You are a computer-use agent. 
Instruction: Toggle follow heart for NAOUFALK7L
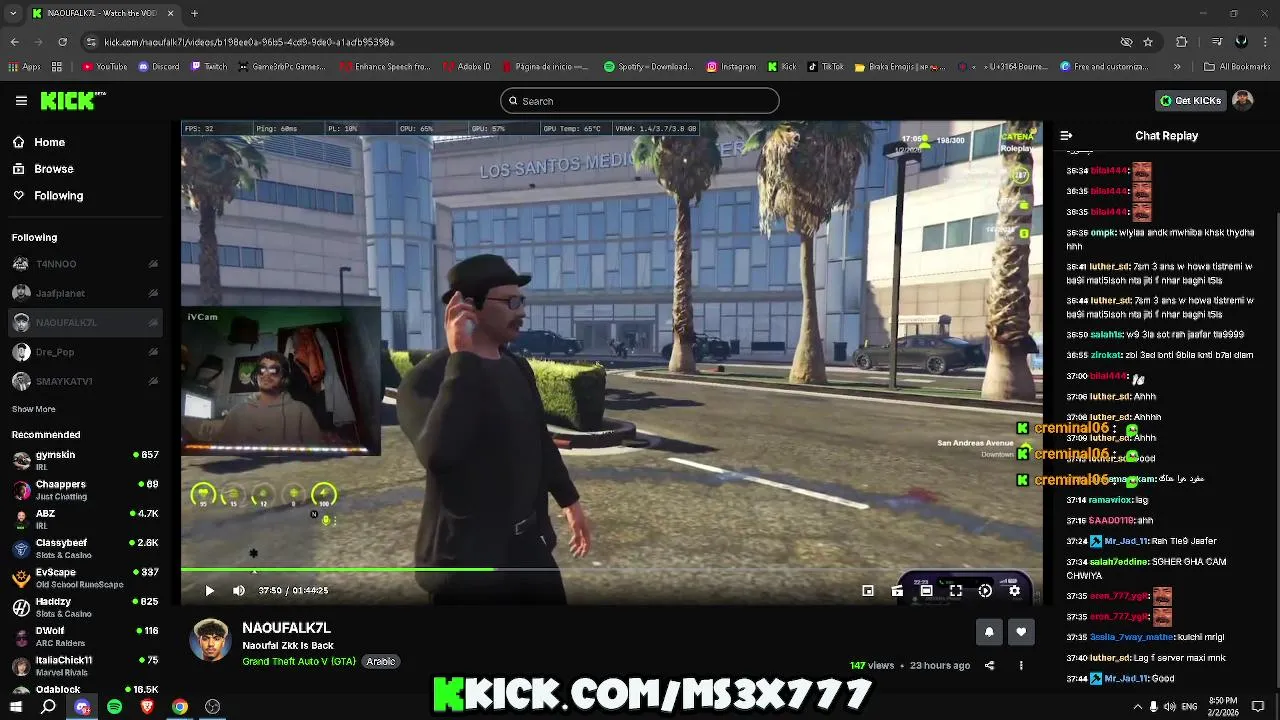[x=1021, y=632]
